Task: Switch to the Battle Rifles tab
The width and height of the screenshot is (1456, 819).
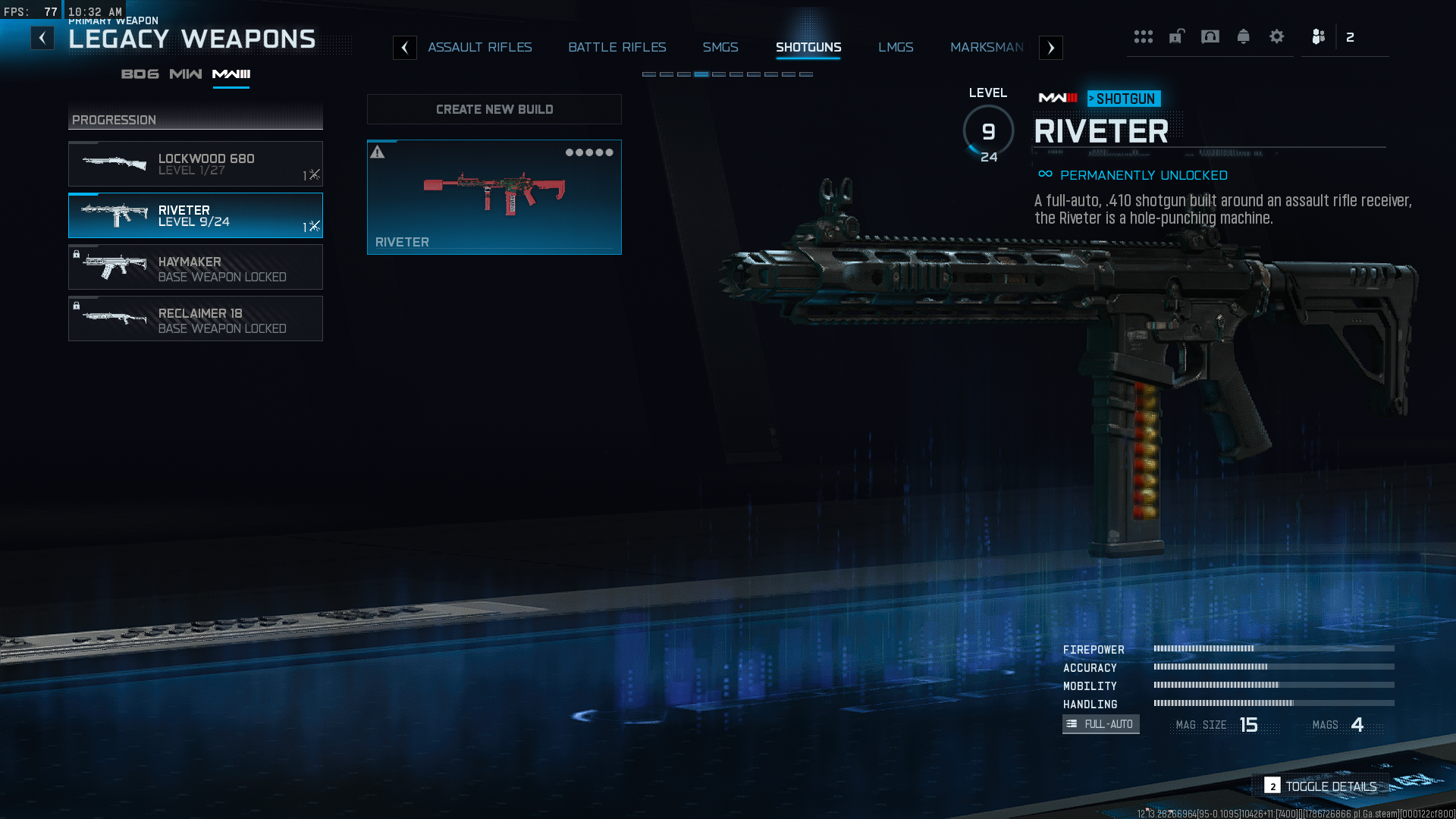Action: pyautogui.click(x=617, y=47)
